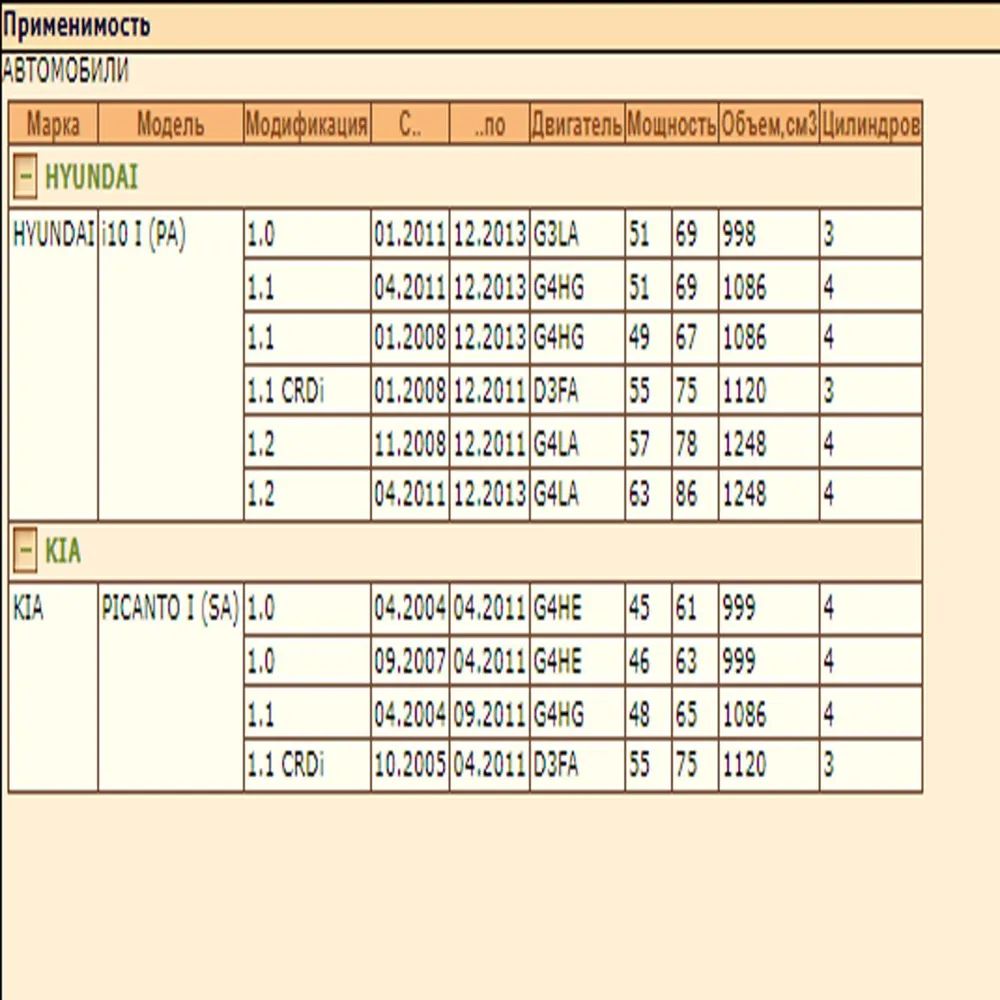1000x1000 pixels.
Task: Click the G3LA engine cell
Action: point(558,236)
